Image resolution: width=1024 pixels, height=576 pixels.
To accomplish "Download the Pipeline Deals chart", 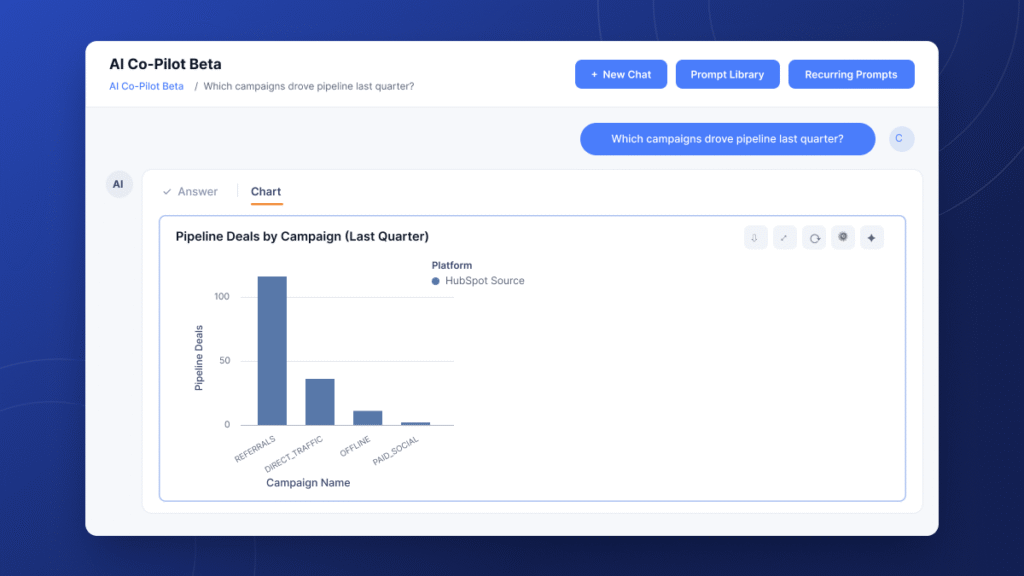I will click(755, 238).
